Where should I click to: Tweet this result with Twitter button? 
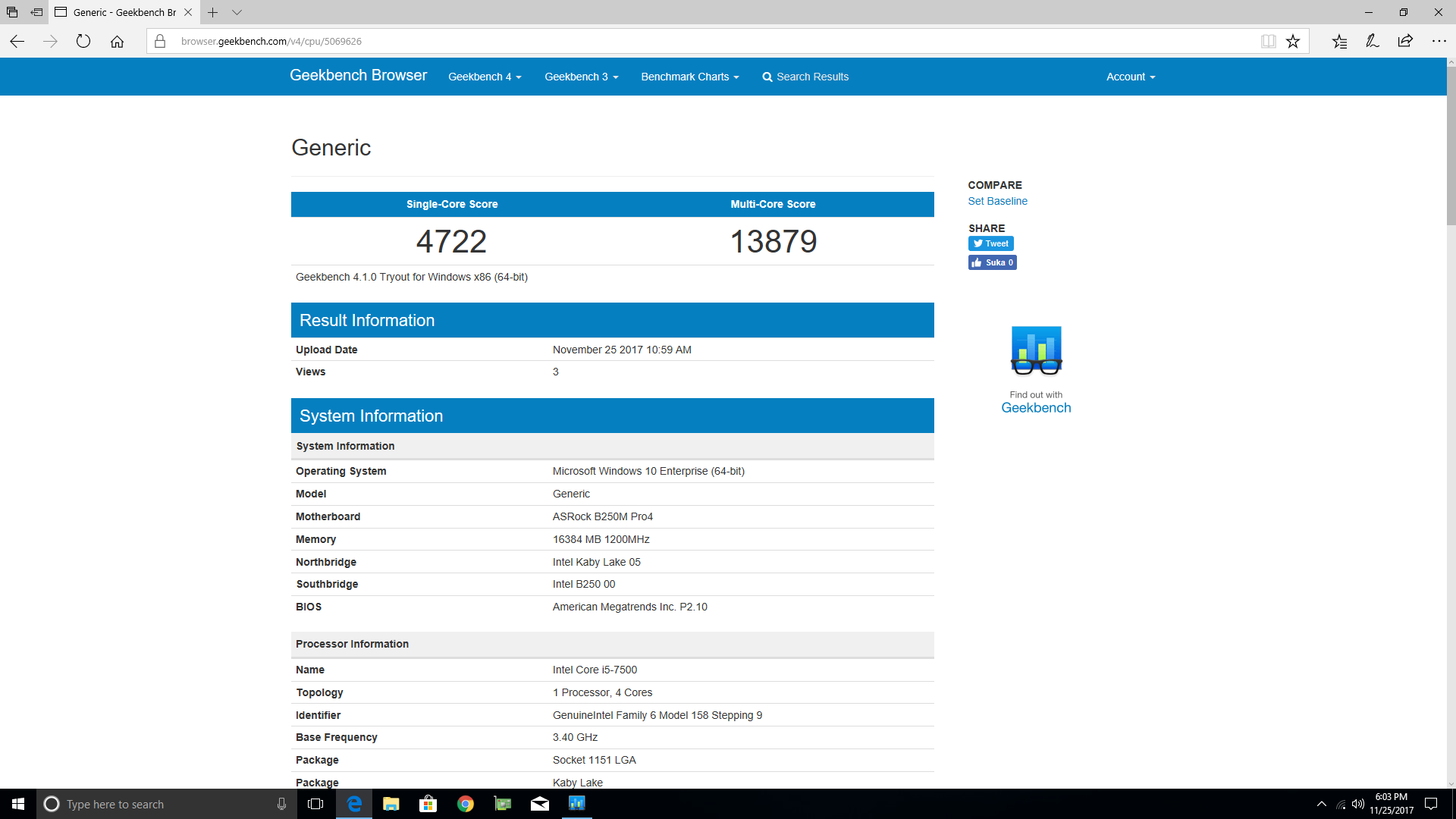coord(990,243)
